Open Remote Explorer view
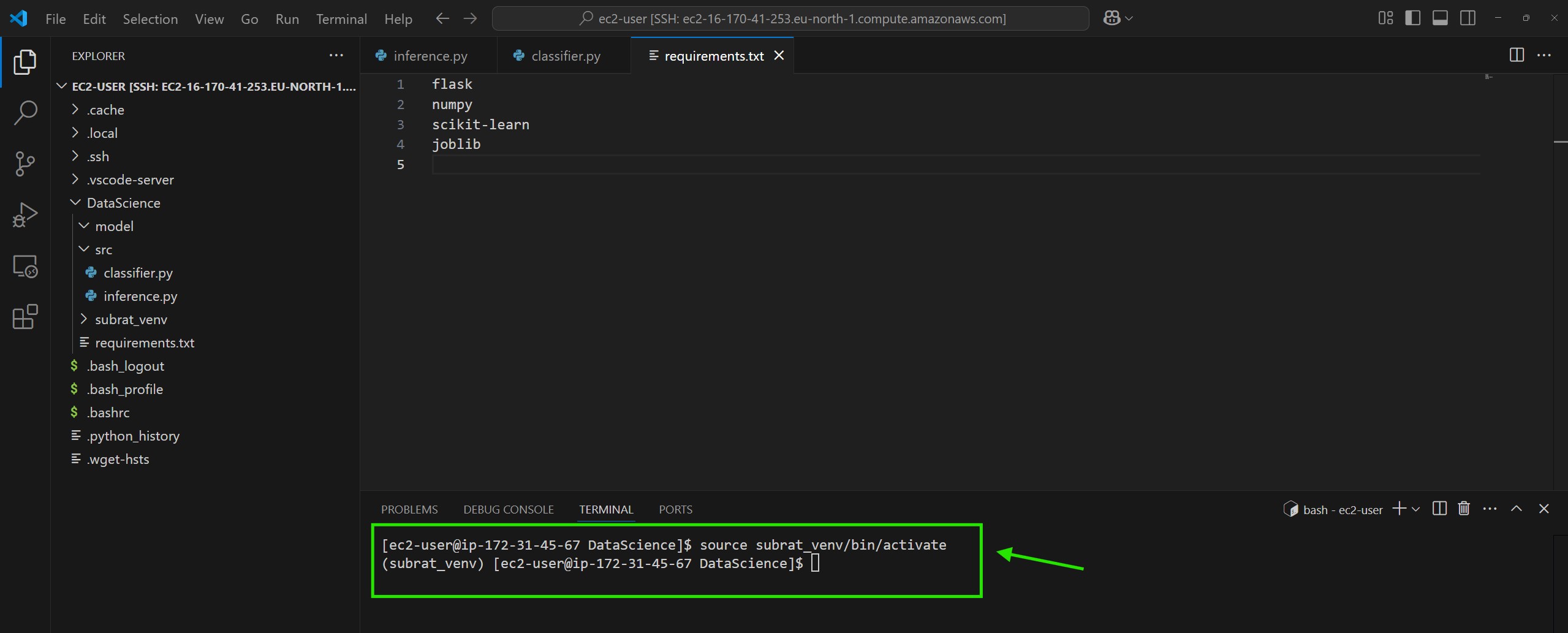This screenshot has width=1568, height=633. [25, 267]
